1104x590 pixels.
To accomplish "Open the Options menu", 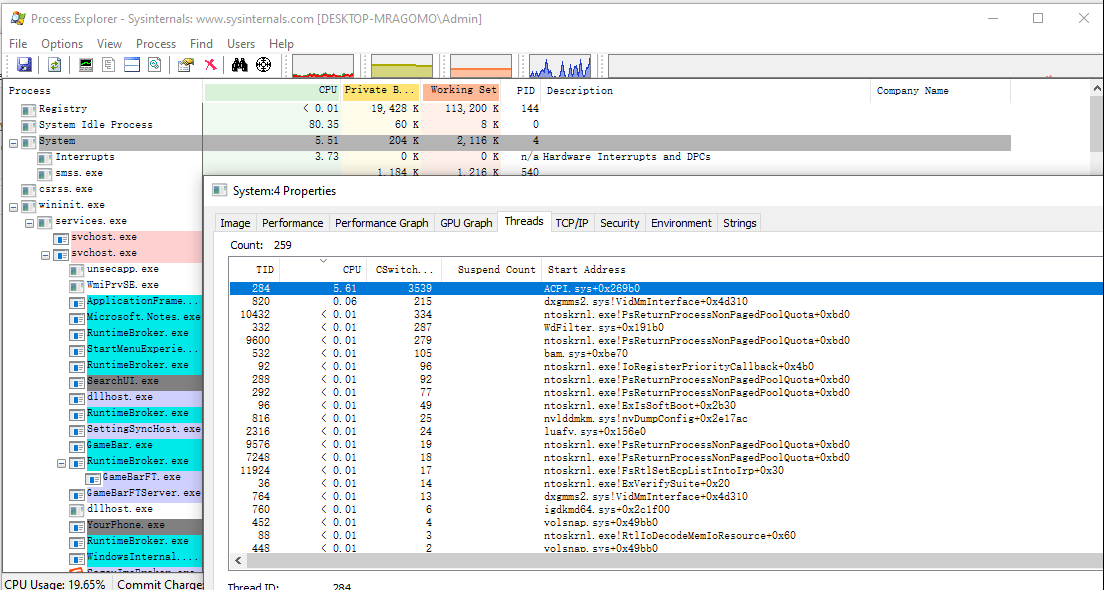I will click(x=62, y=44).
